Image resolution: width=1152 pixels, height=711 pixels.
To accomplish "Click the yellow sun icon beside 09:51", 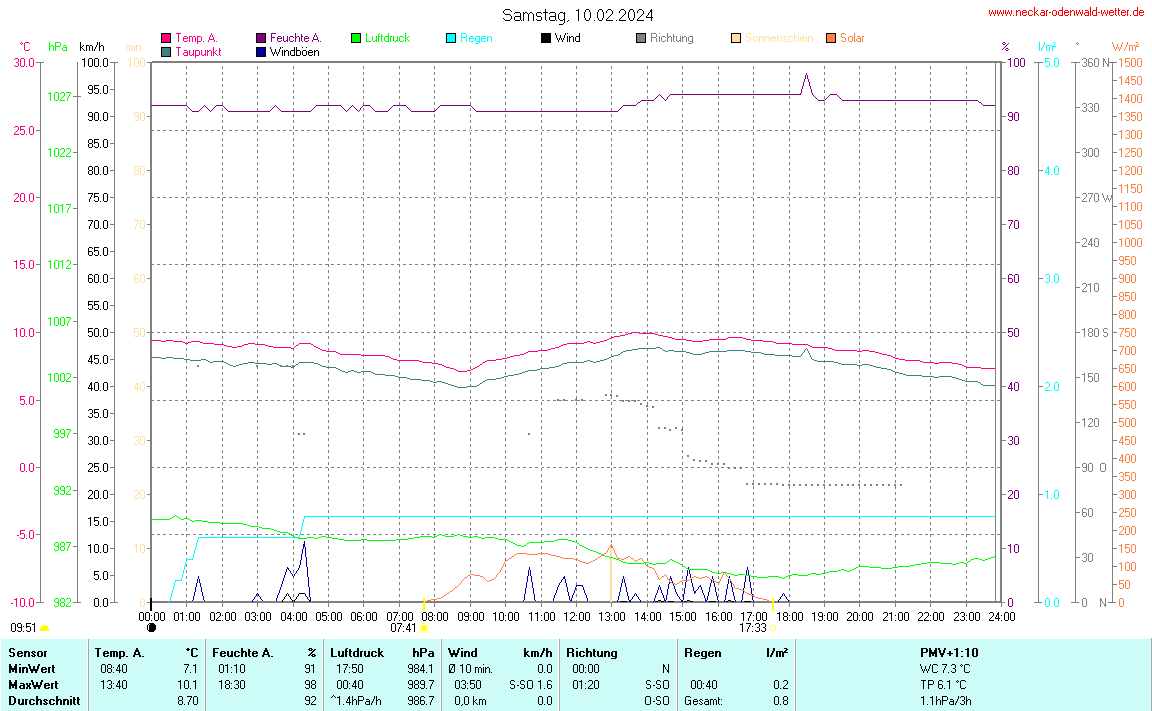I will click(x=45, y=628).
